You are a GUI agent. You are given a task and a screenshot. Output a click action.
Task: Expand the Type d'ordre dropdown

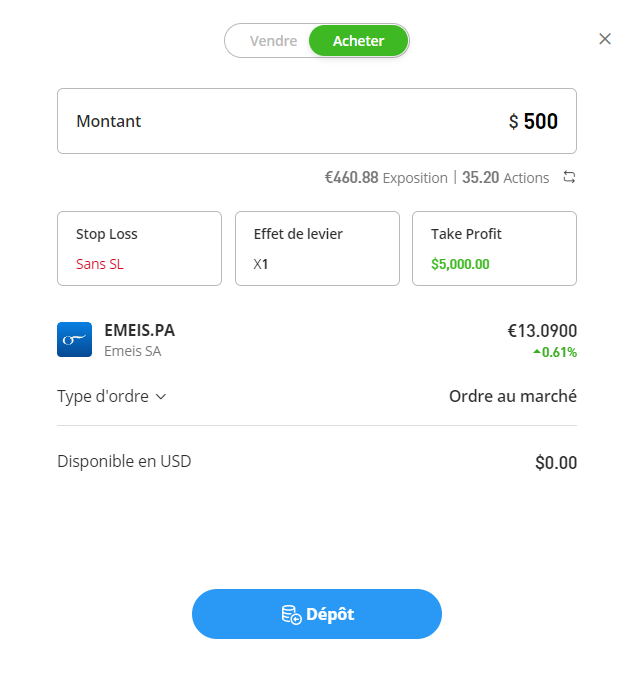click(x=111, y=396)
